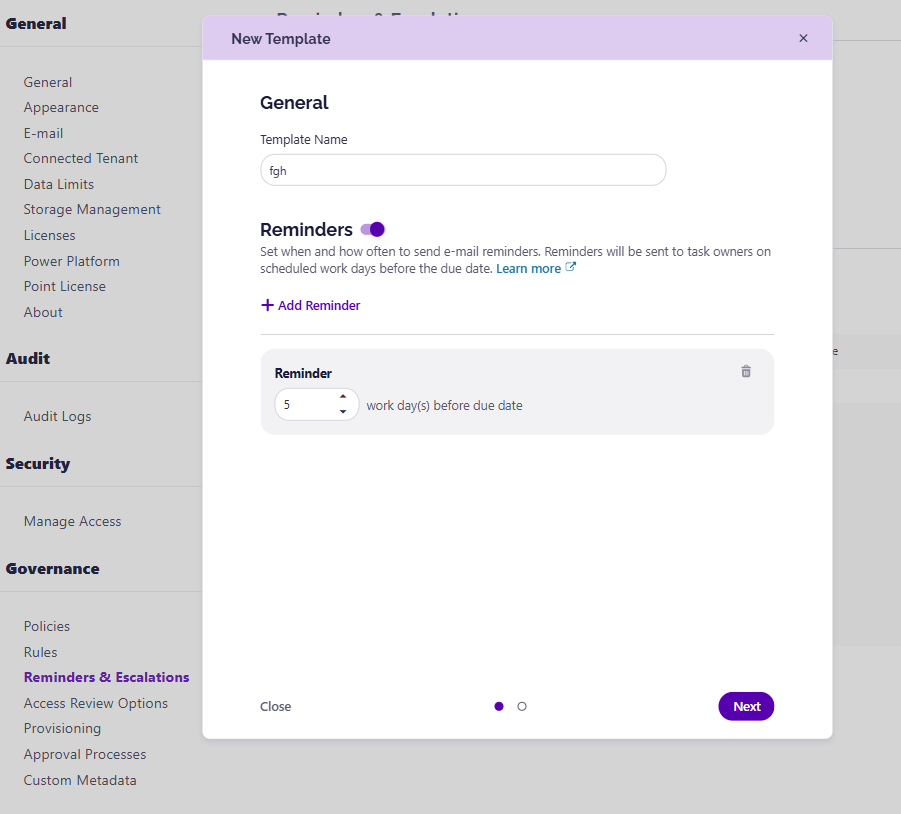Navigate to Policies under Governance

[47, 626]
